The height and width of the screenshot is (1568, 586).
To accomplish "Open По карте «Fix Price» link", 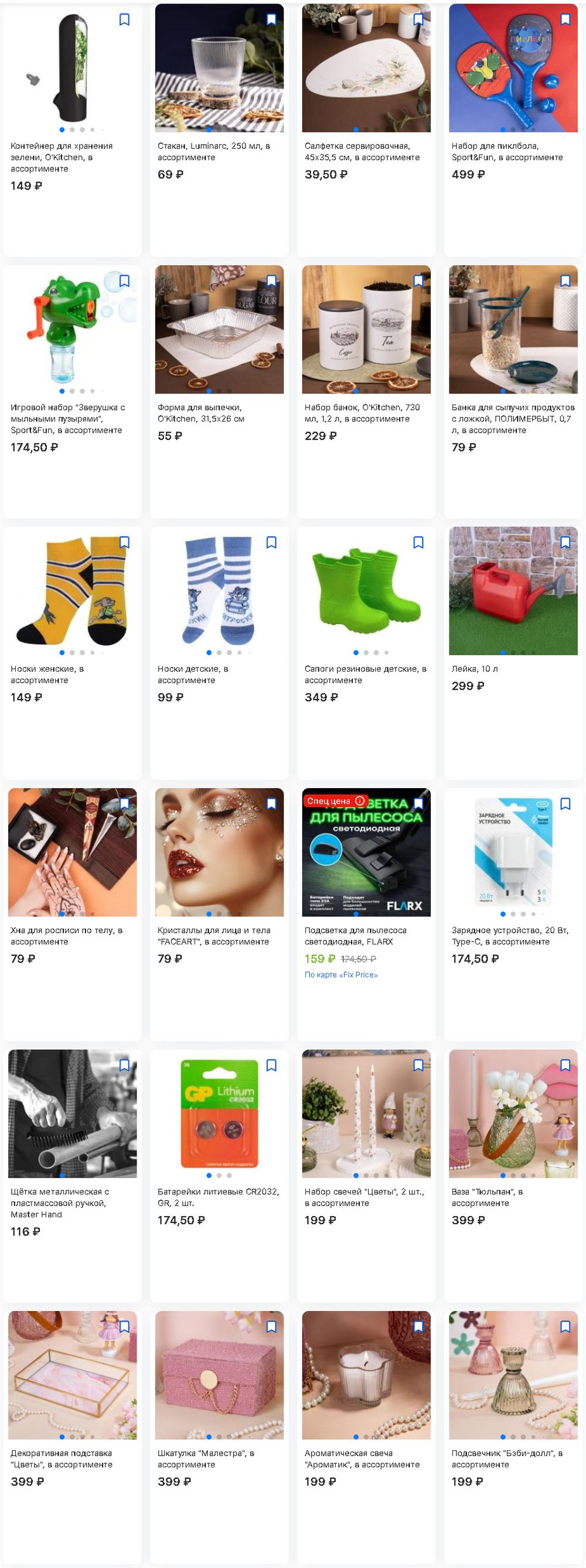I will (x=341, y=974).
